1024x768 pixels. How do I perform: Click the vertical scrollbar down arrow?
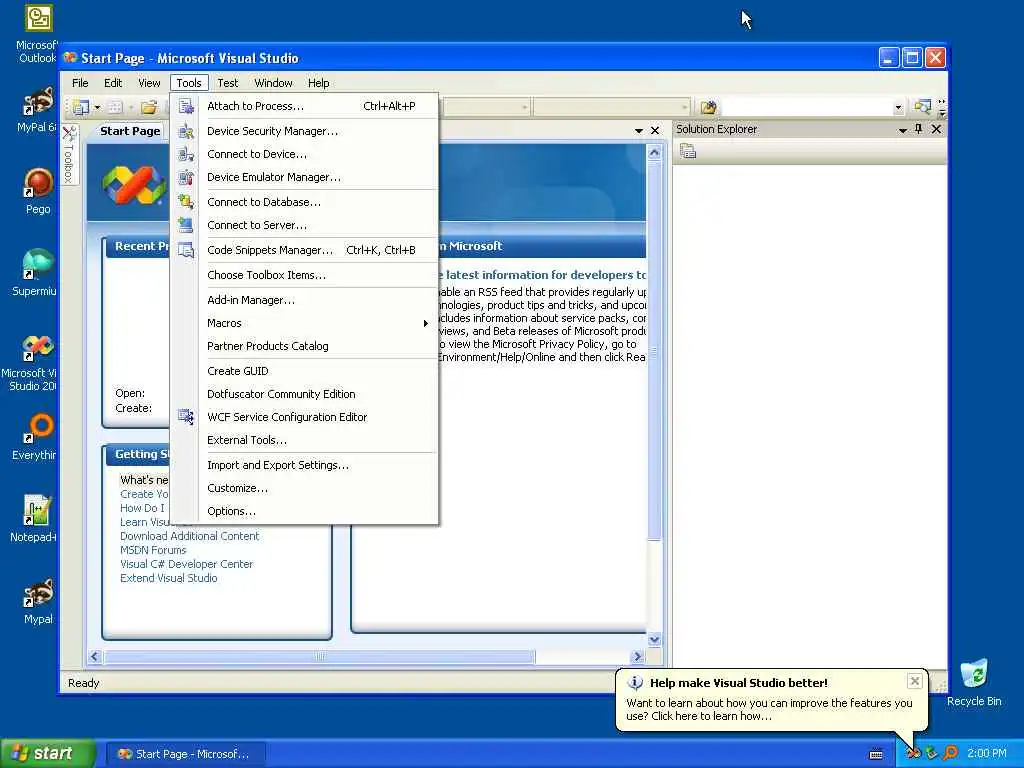[654, 639]
